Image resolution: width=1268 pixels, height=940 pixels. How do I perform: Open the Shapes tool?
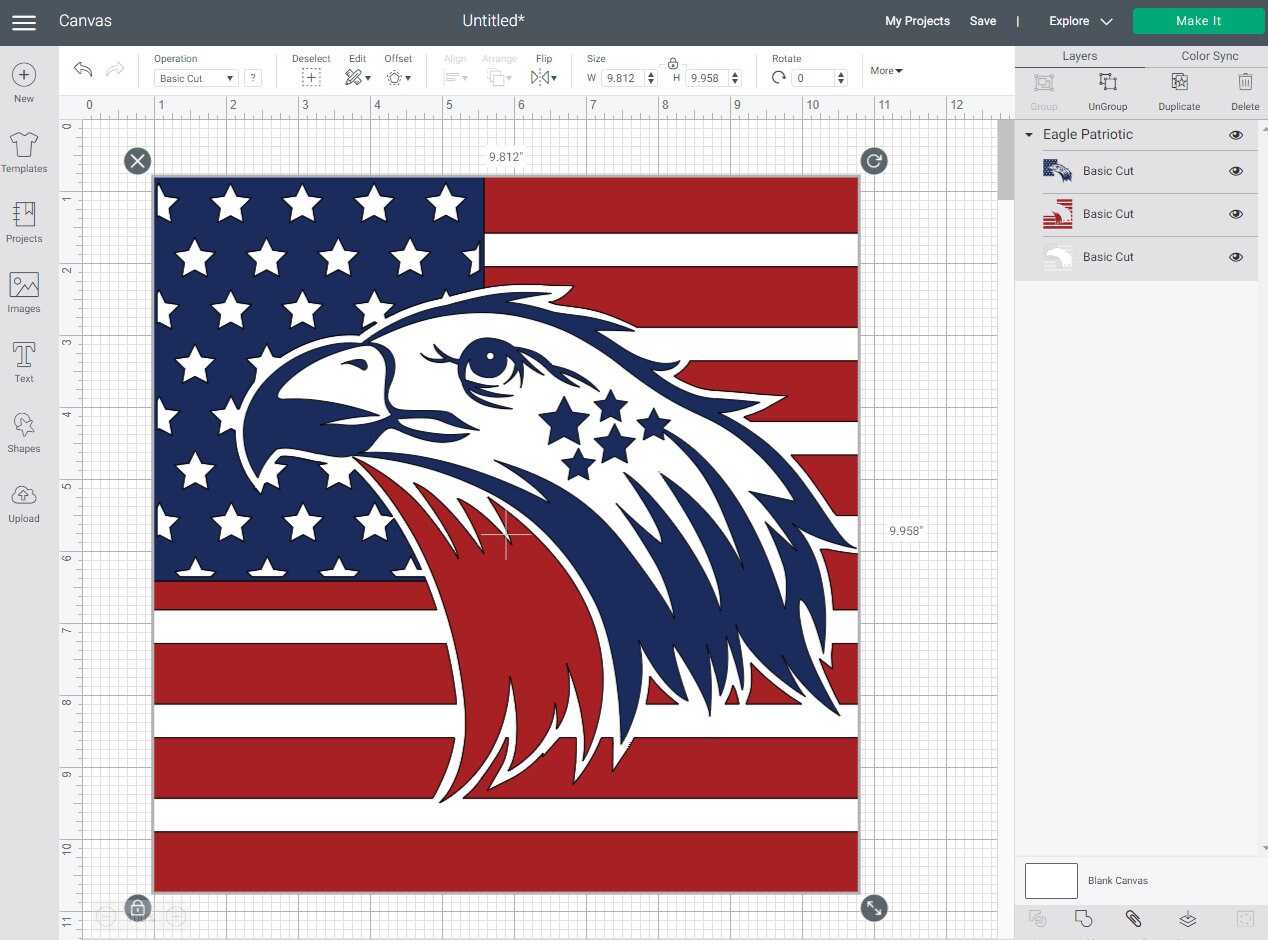(x=23, y=431)
